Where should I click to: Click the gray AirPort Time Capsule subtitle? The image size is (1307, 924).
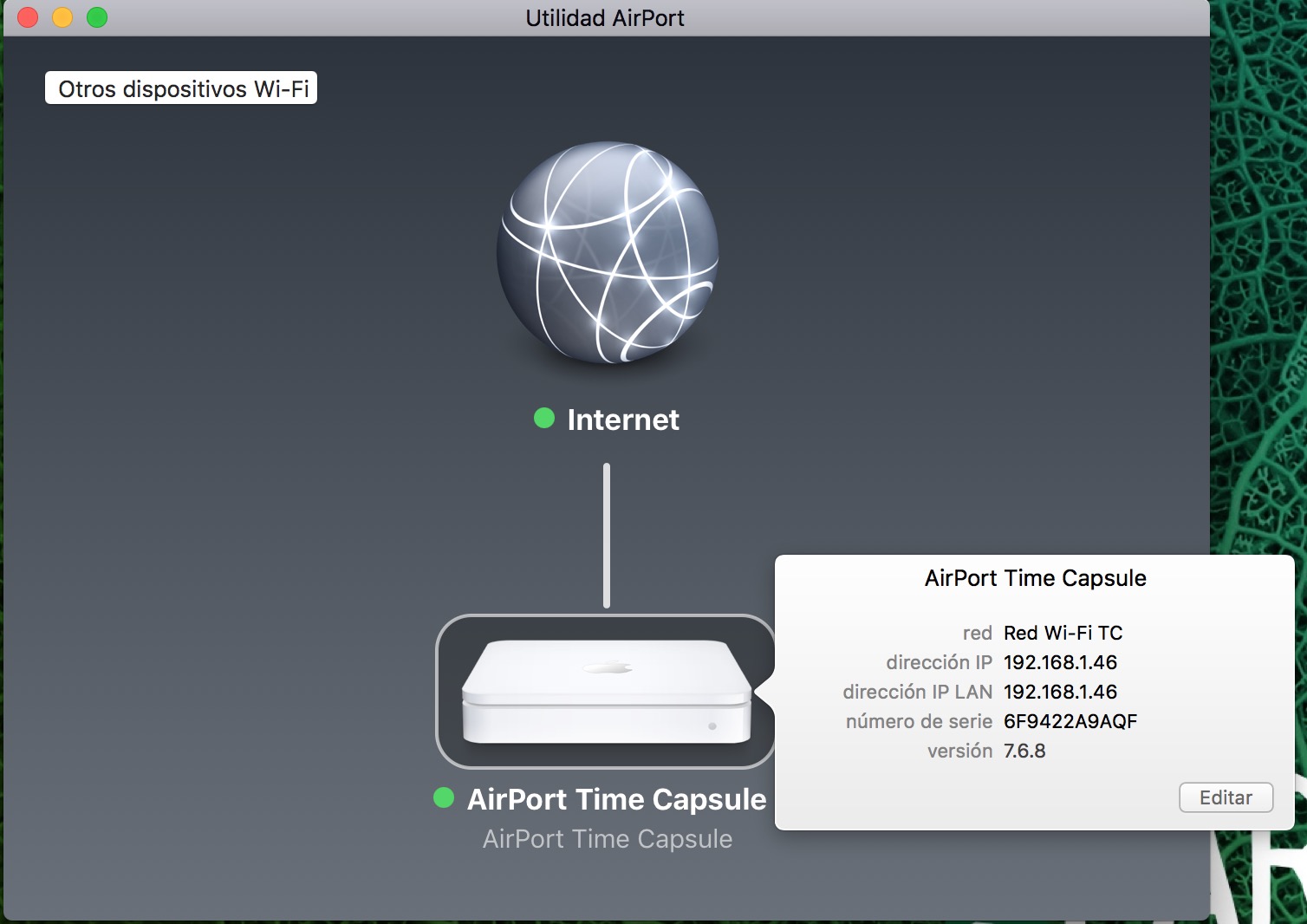pos(608,839)
